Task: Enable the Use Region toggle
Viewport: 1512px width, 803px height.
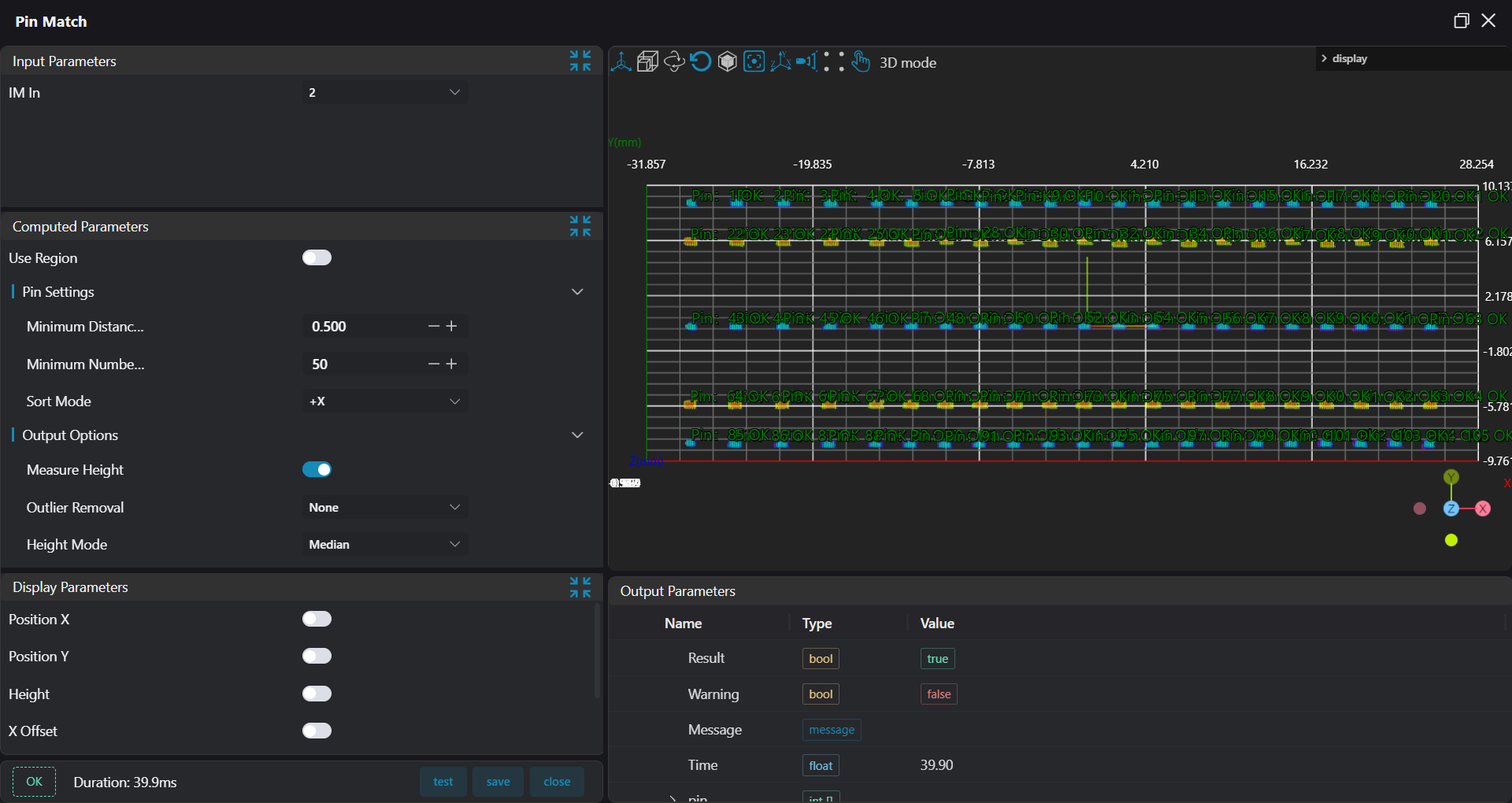Action: tap(317, 258)
